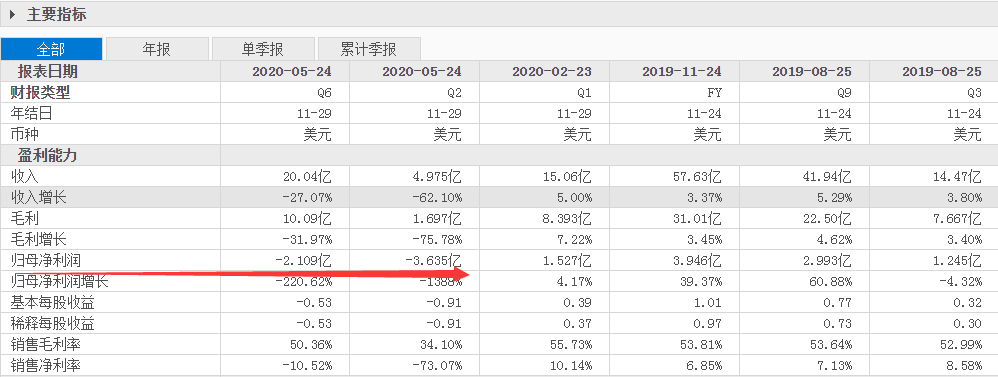
Task: Select the 销售净利率 row label
Action: [45, 366]
